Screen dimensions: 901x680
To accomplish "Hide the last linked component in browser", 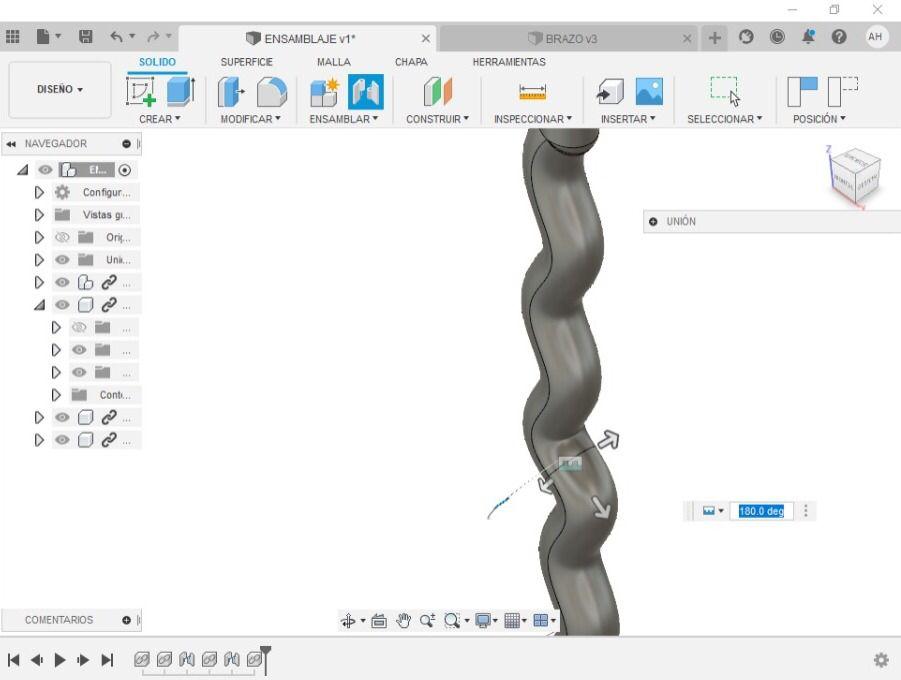I will tap(62, 440).
